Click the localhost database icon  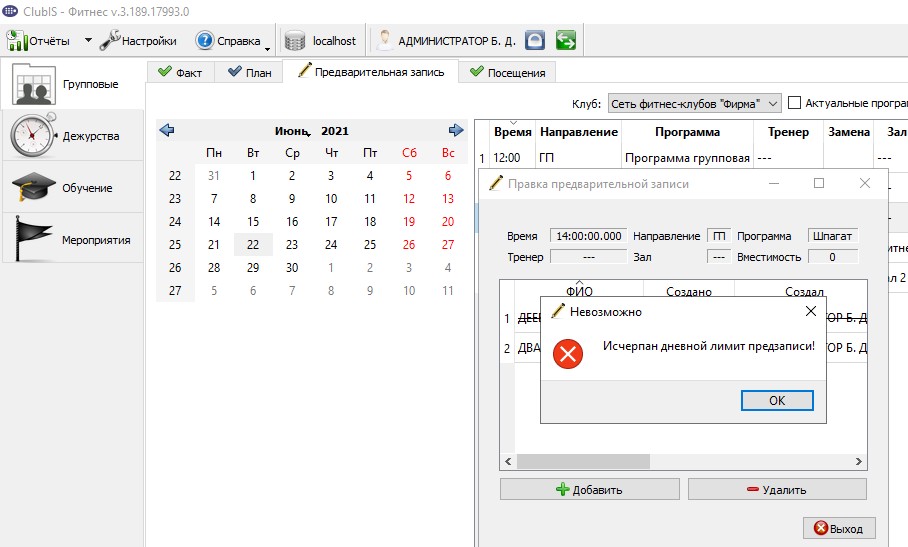pos(295,41)
